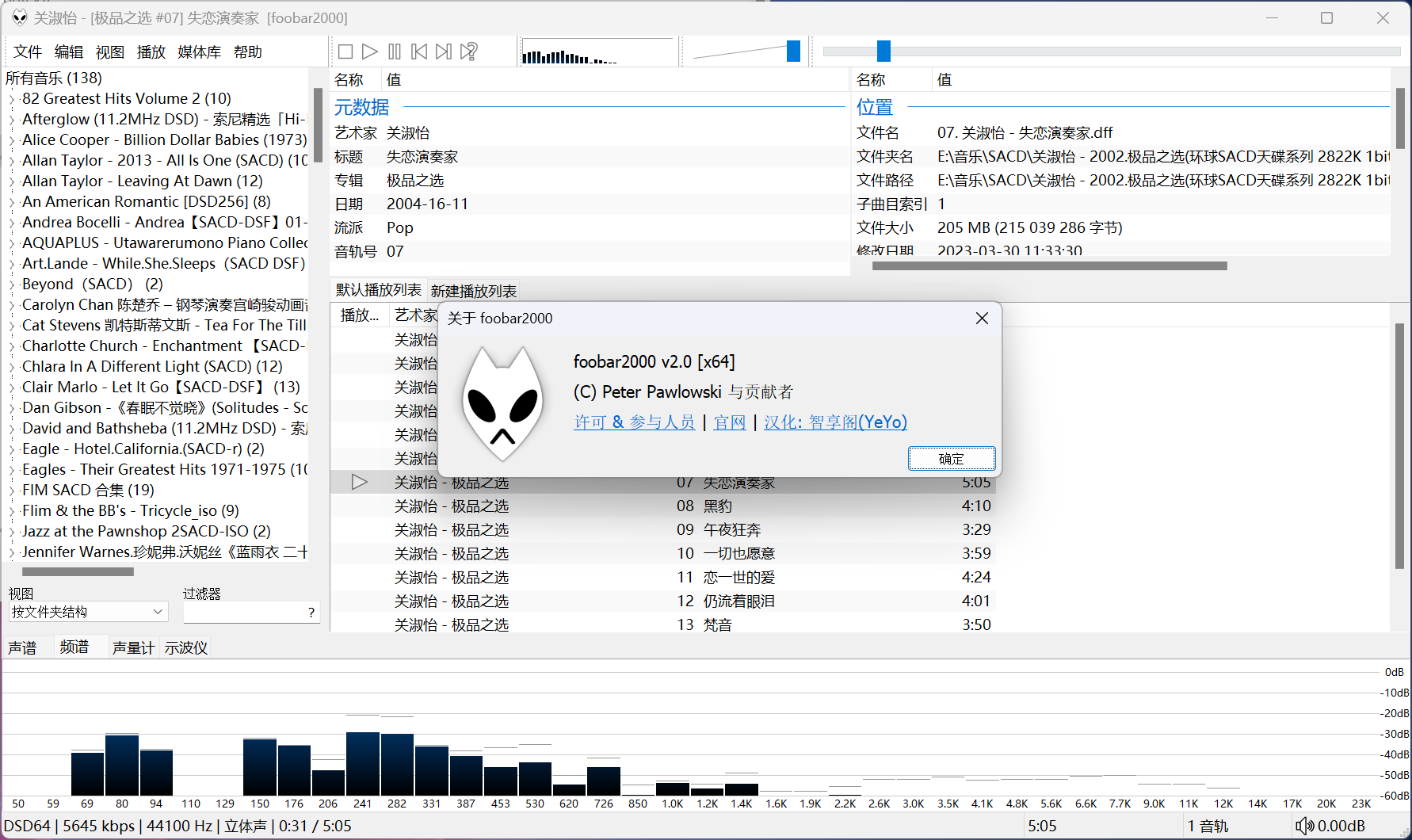The height and width of the screenshot is (840, 1412).
Task: Skip to the next track
Action: (x=444, y=52)
